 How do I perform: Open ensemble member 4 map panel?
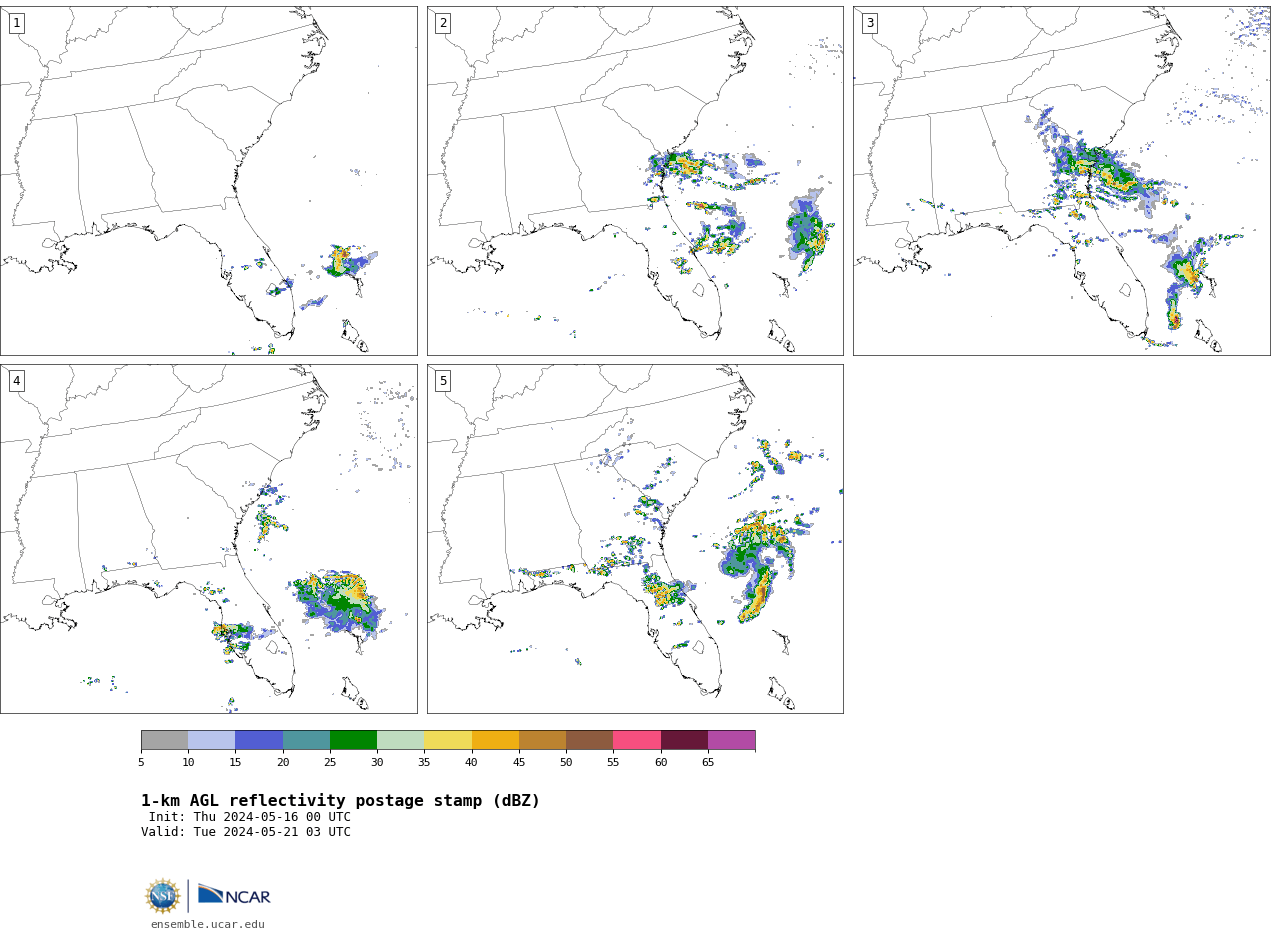coord(209,539)
